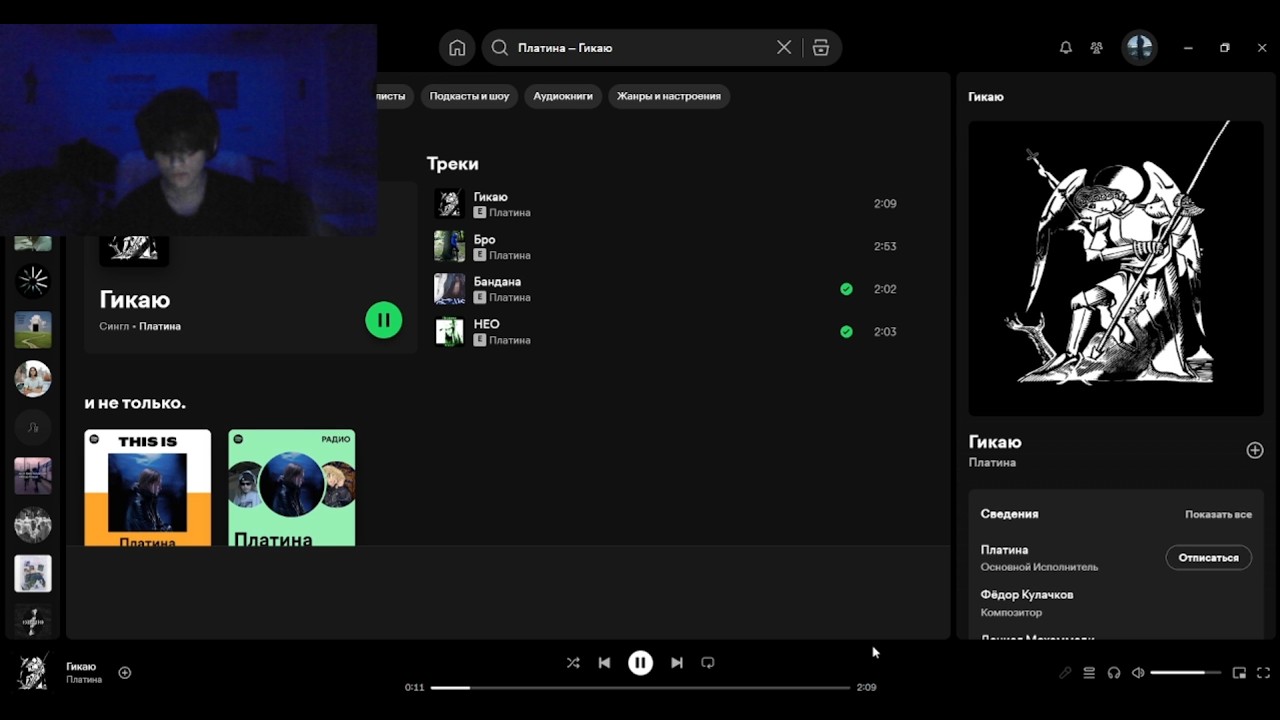Select the Жанры и настроения filter
Viewport: 1280px width, 720px height.
pyautogui.click(x=669, y=96)
